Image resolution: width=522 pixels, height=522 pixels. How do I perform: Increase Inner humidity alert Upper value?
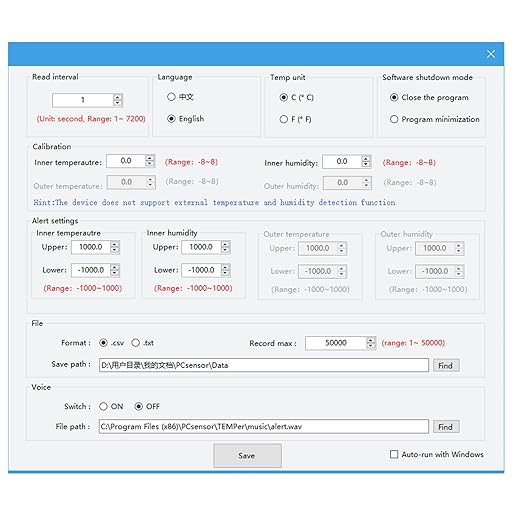click(225, 244)
